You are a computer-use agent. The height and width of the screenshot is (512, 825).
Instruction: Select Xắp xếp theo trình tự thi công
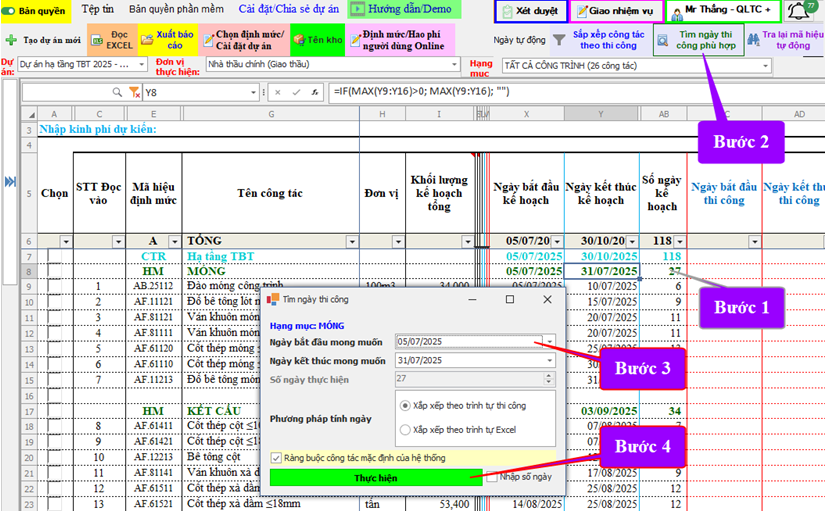click(405, 405)
